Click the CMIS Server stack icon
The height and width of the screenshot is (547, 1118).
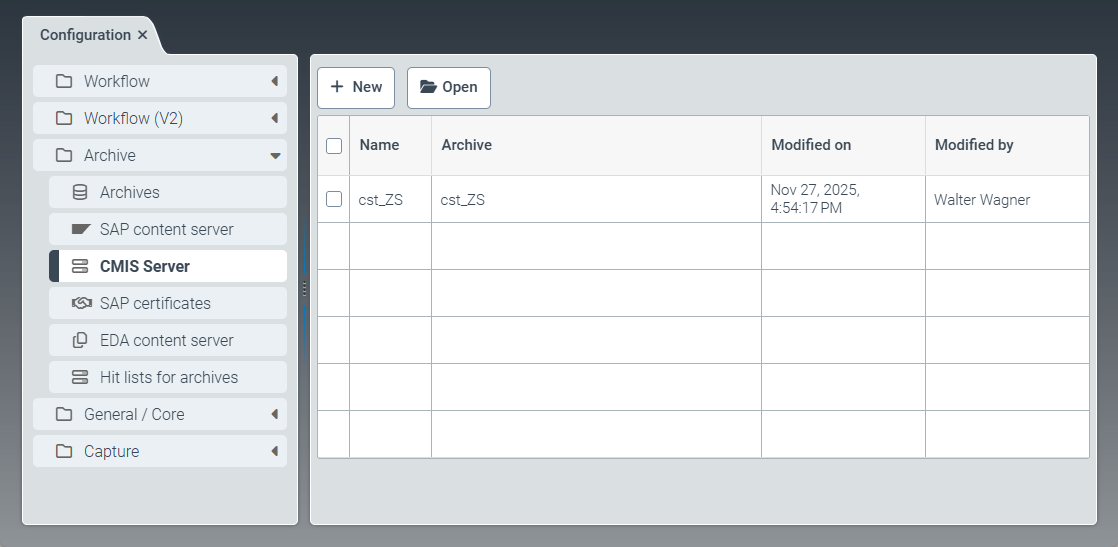coord(80,266)
